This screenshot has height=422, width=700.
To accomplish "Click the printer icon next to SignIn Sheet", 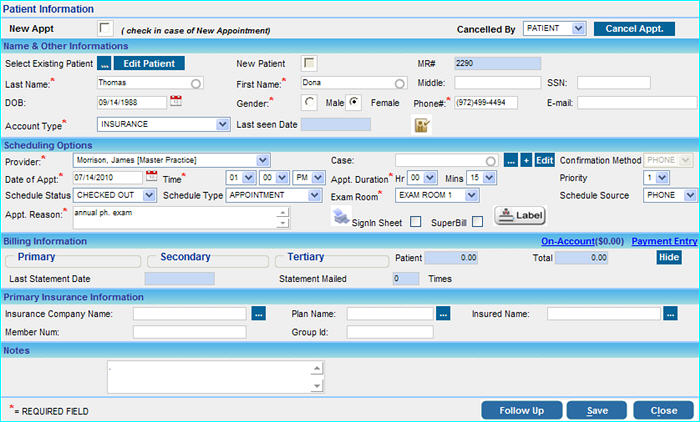I will tap(342, 217).
